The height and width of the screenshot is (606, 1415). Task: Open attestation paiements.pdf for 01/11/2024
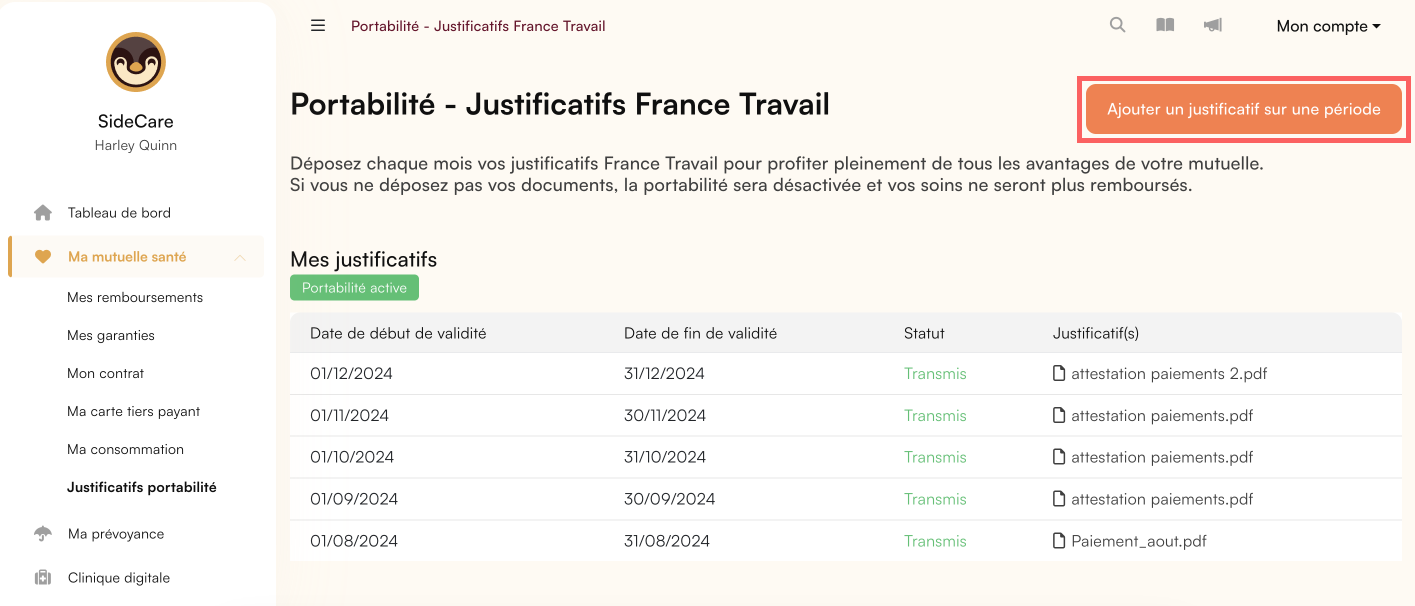click(1162, 416)
